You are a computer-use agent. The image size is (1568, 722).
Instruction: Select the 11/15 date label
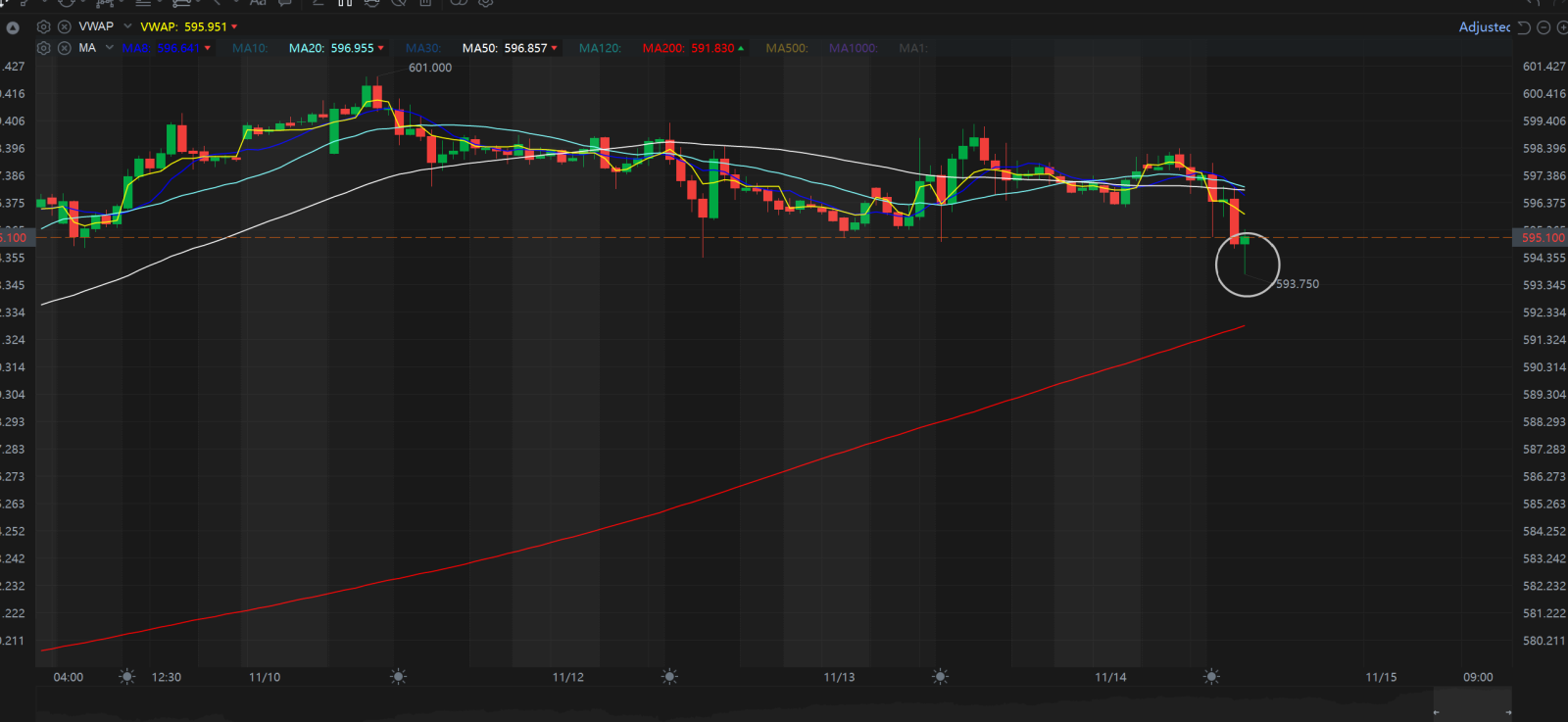(x=1382, y=678)
